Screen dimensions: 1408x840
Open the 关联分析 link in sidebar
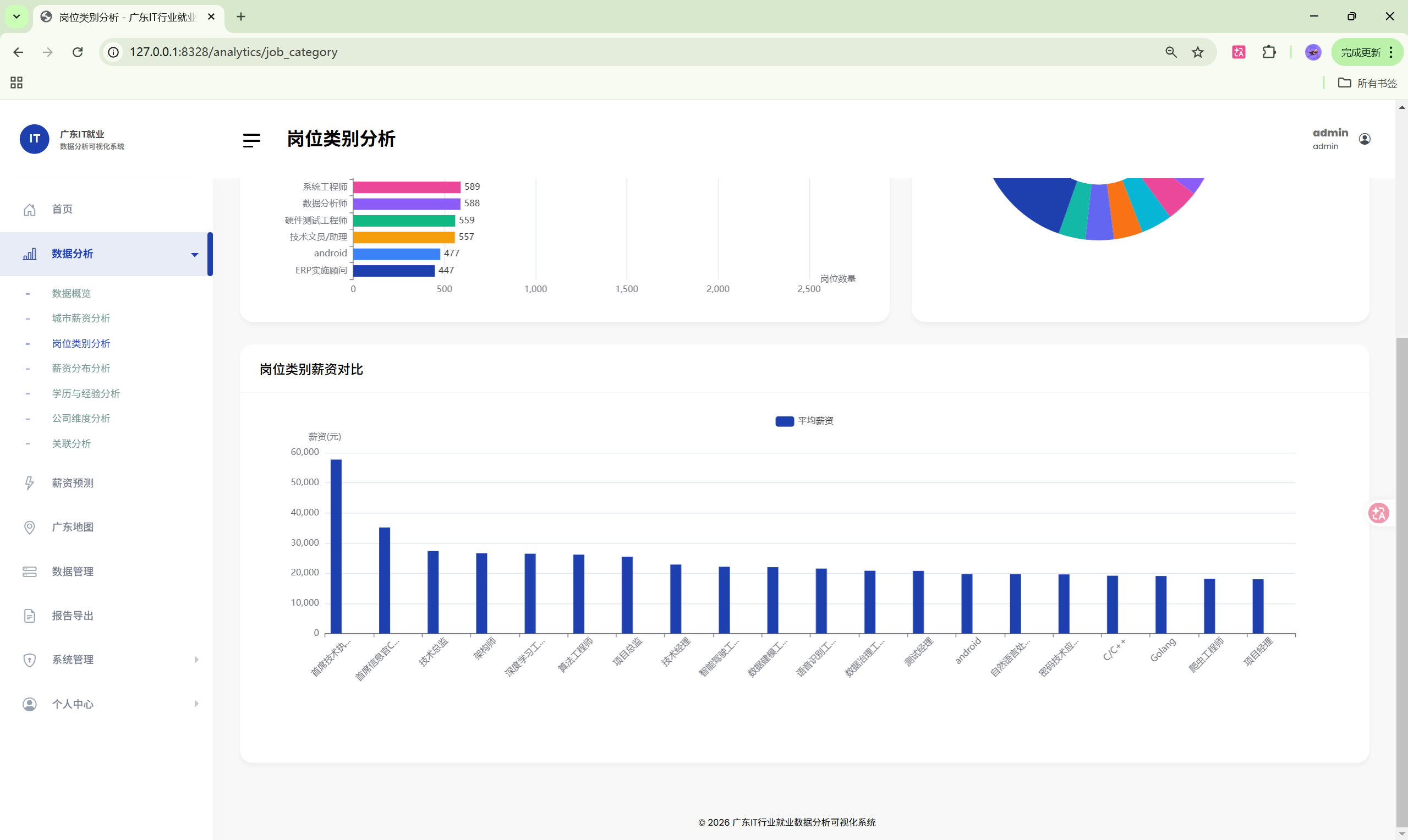pos(72,444)
